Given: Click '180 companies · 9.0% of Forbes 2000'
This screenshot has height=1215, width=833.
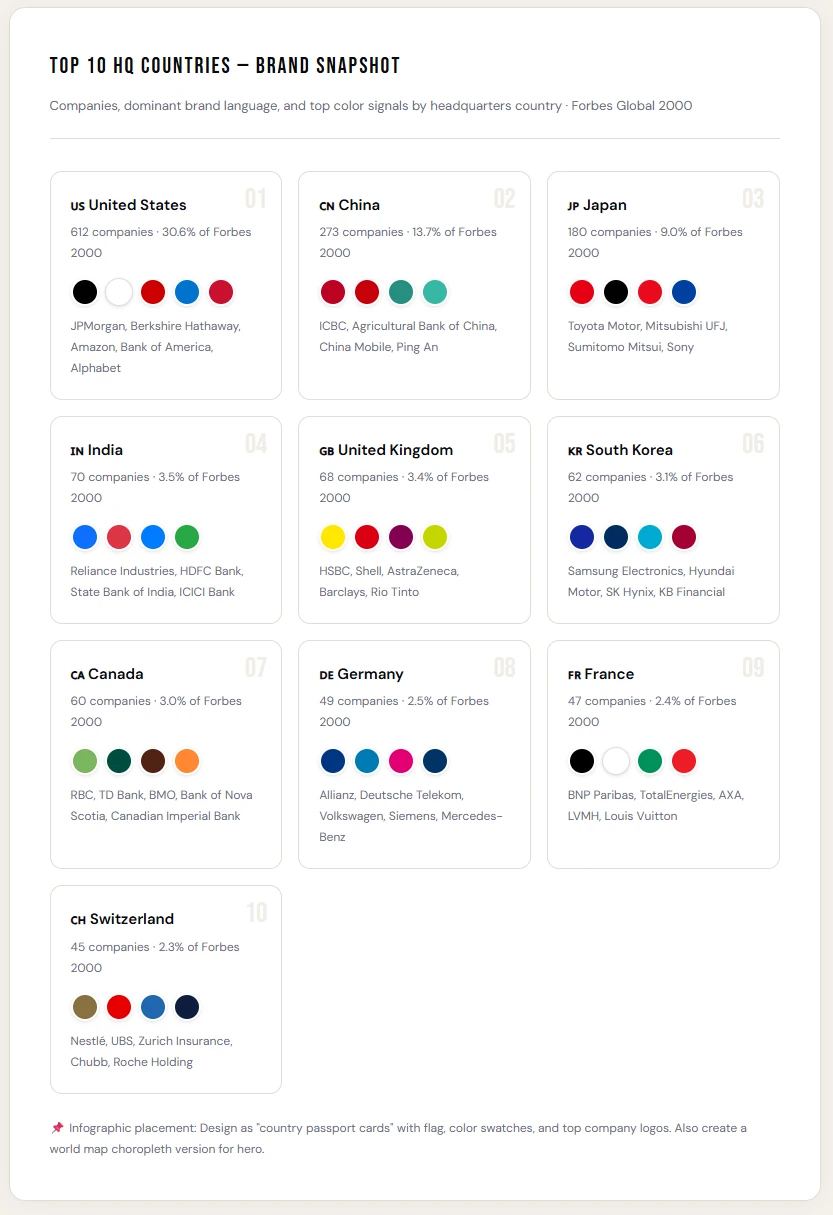Looking at the screenshot, I should pos(655,242).
